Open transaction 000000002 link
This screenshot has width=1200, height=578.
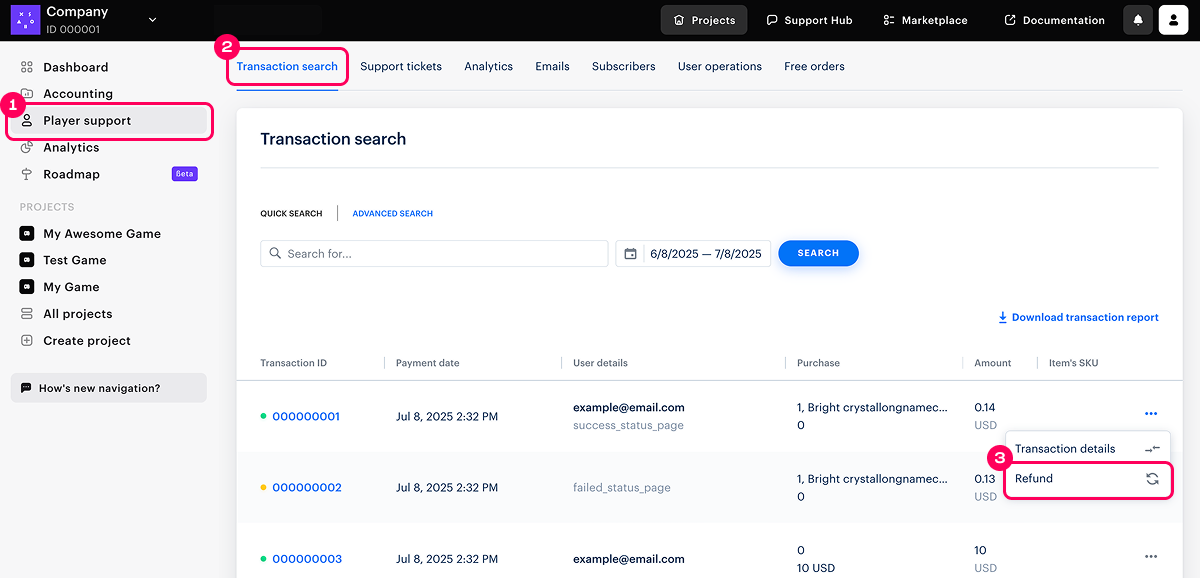click(307, 488)
